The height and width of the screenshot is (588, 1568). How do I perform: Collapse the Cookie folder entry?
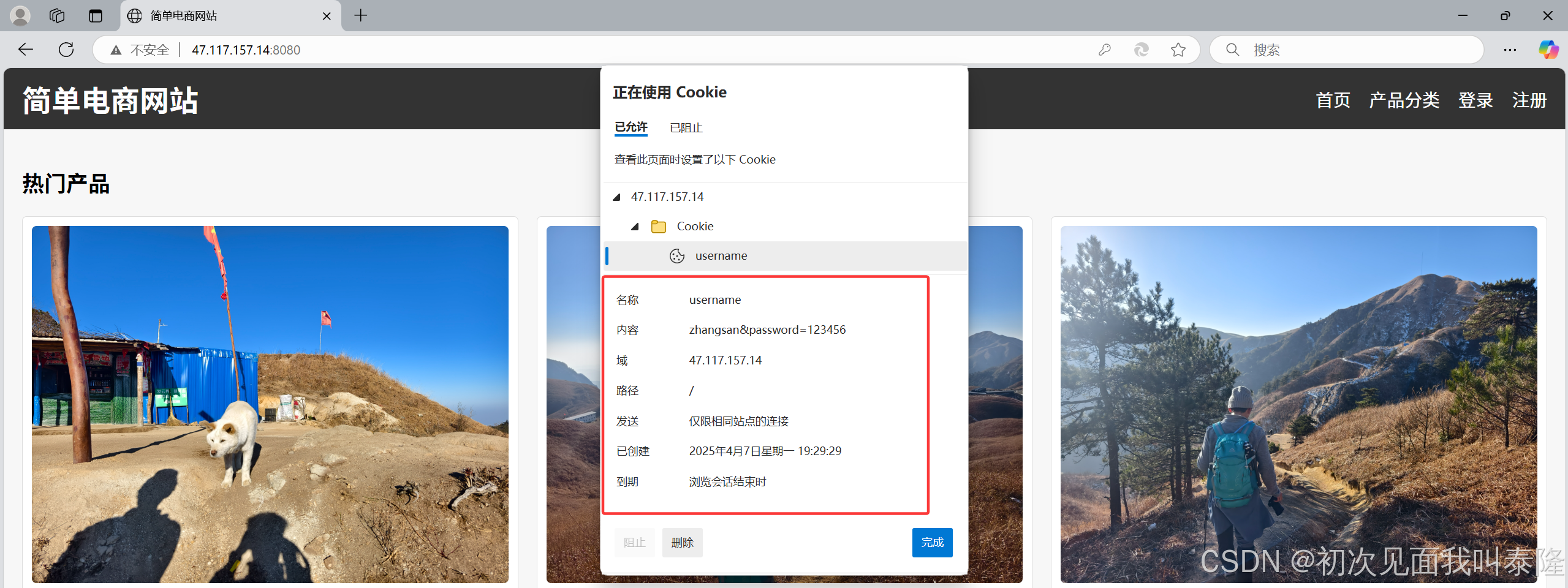[x=636, y=226]
